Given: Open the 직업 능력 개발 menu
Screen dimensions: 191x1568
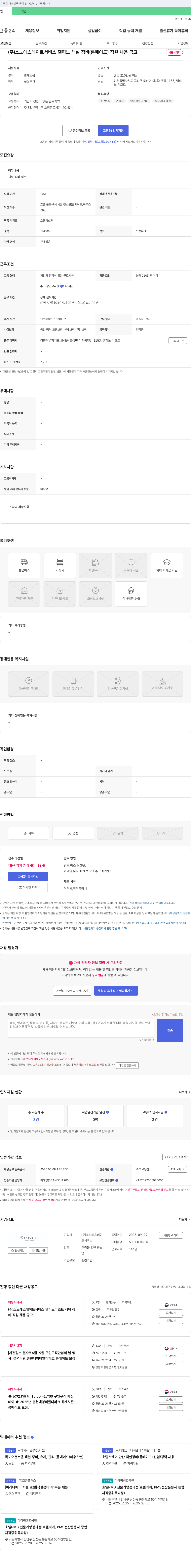Looking at the screenshot, I should [131, 30].
